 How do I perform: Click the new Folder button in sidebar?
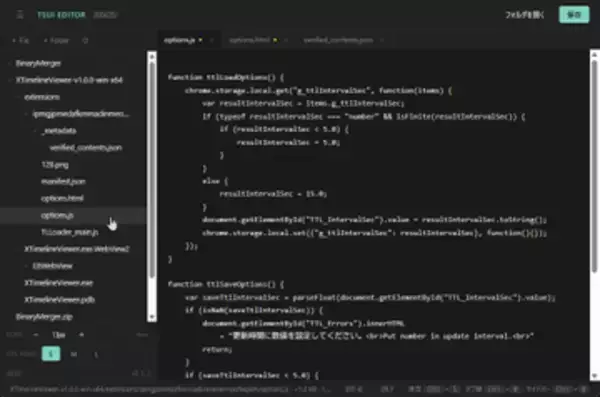tap(56, 40)
